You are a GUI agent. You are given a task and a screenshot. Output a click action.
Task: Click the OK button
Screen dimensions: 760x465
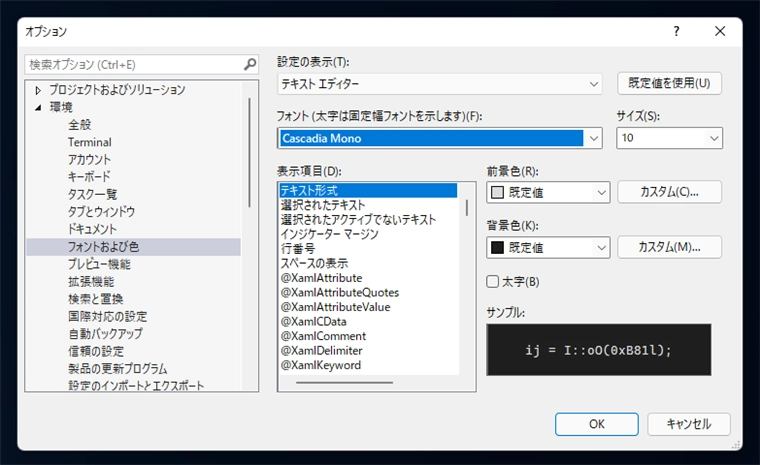(597, 424)
